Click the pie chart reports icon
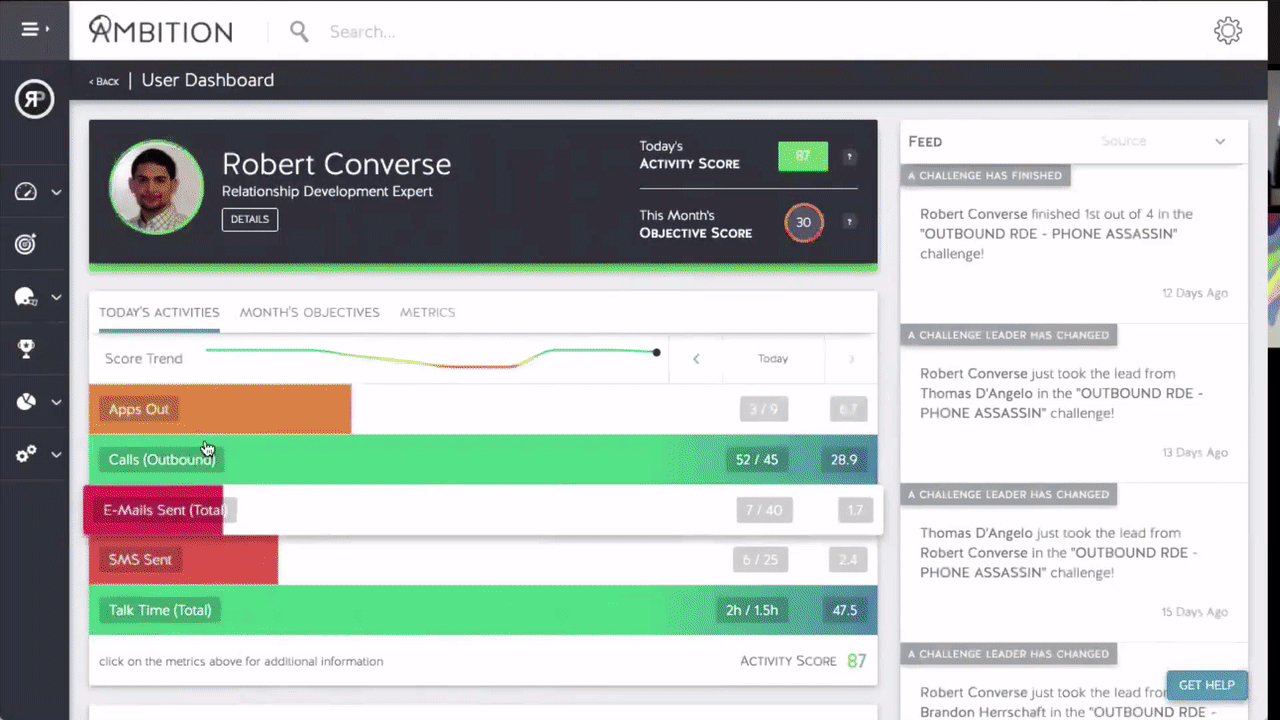 pyautogui.click(x=26, y=402)
